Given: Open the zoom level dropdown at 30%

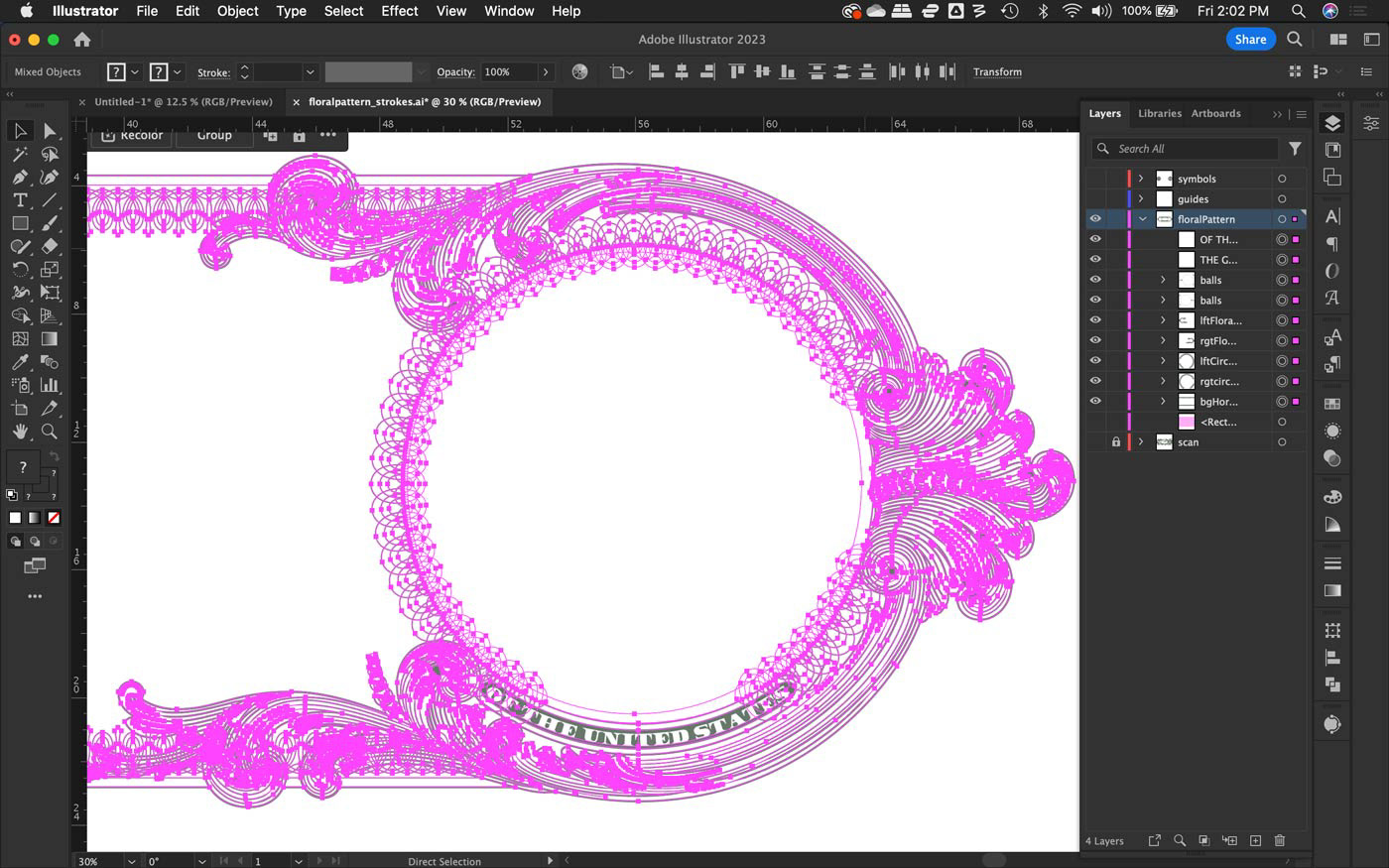Looking at the screenshot, I should (131, 861).
